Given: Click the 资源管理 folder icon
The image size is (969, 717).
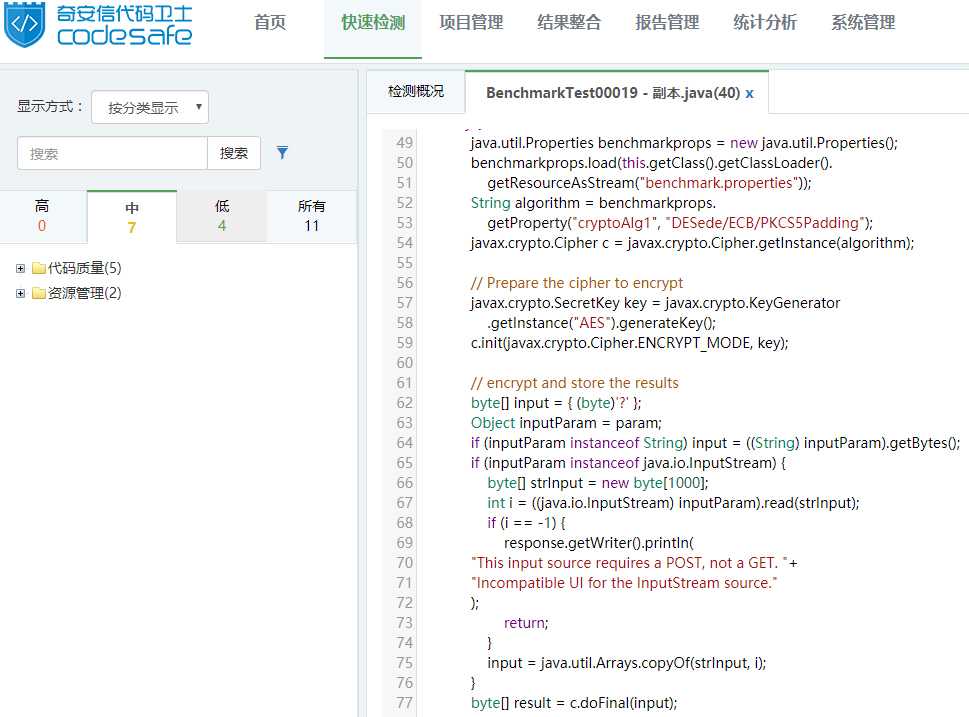Looking at the screenshot, I should (39, 293).
